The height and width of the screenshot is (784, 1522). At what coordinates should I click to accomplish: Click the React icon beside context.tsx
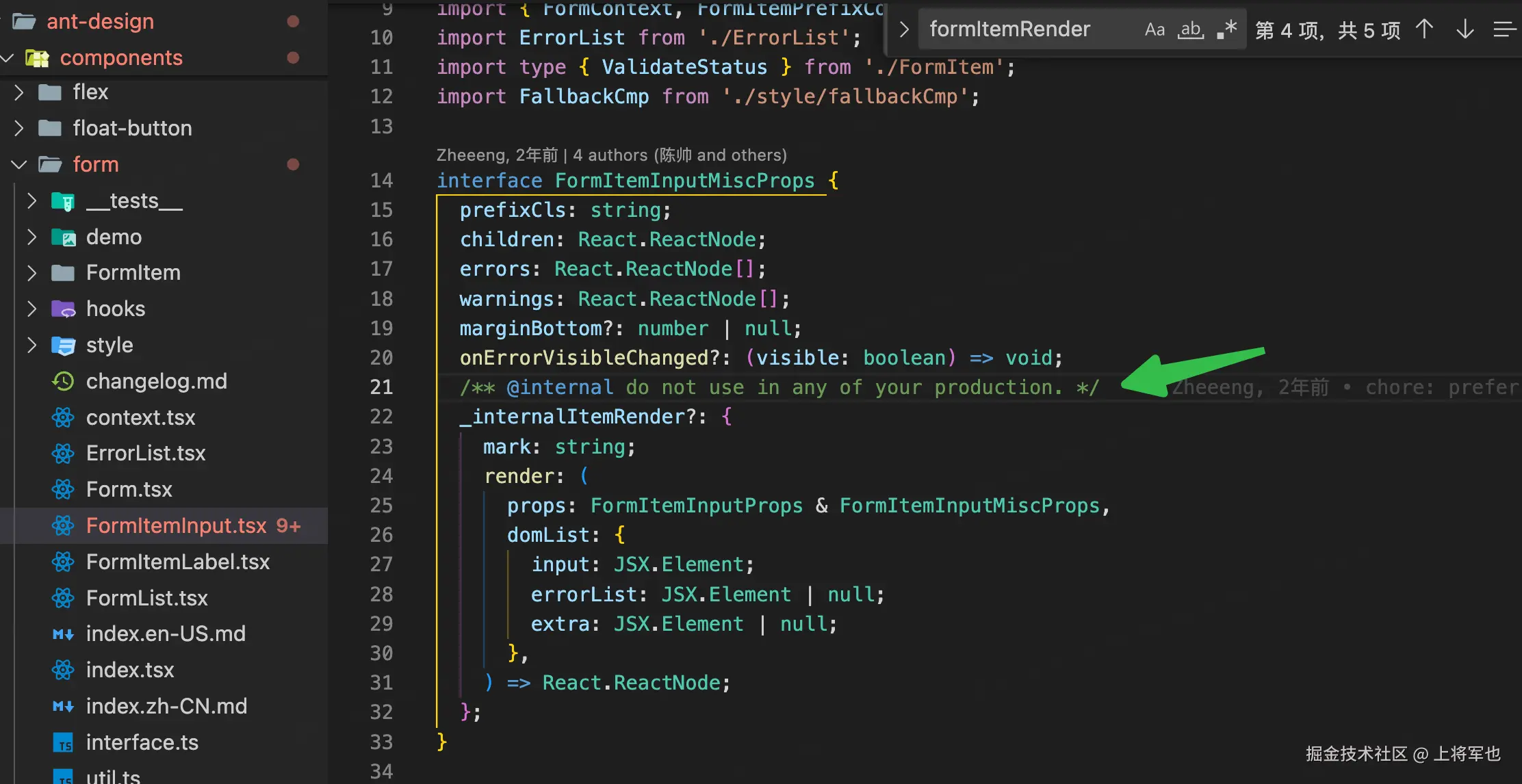click(x=63, y=417)
